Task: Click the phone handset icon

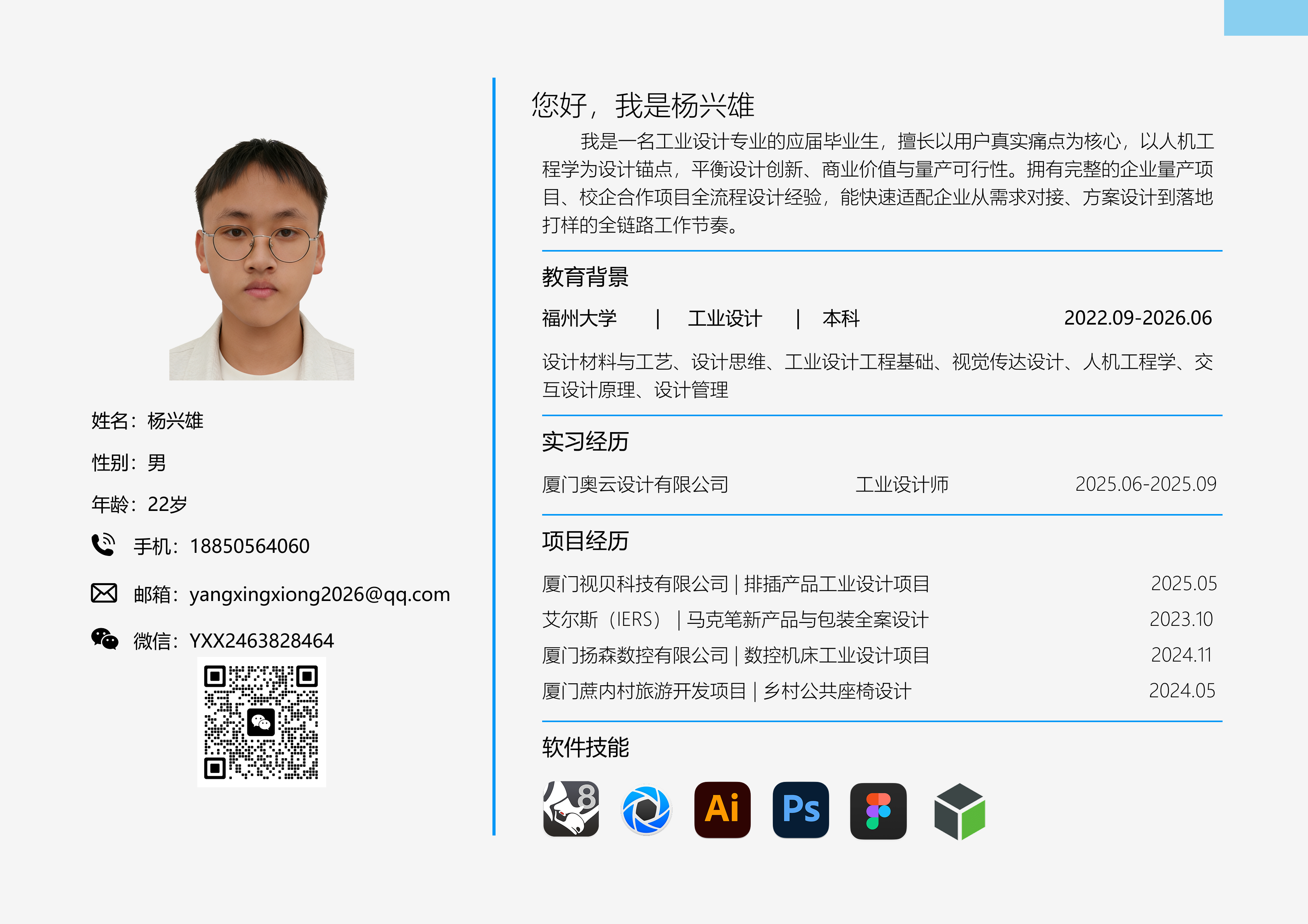Action: (104, 545)
